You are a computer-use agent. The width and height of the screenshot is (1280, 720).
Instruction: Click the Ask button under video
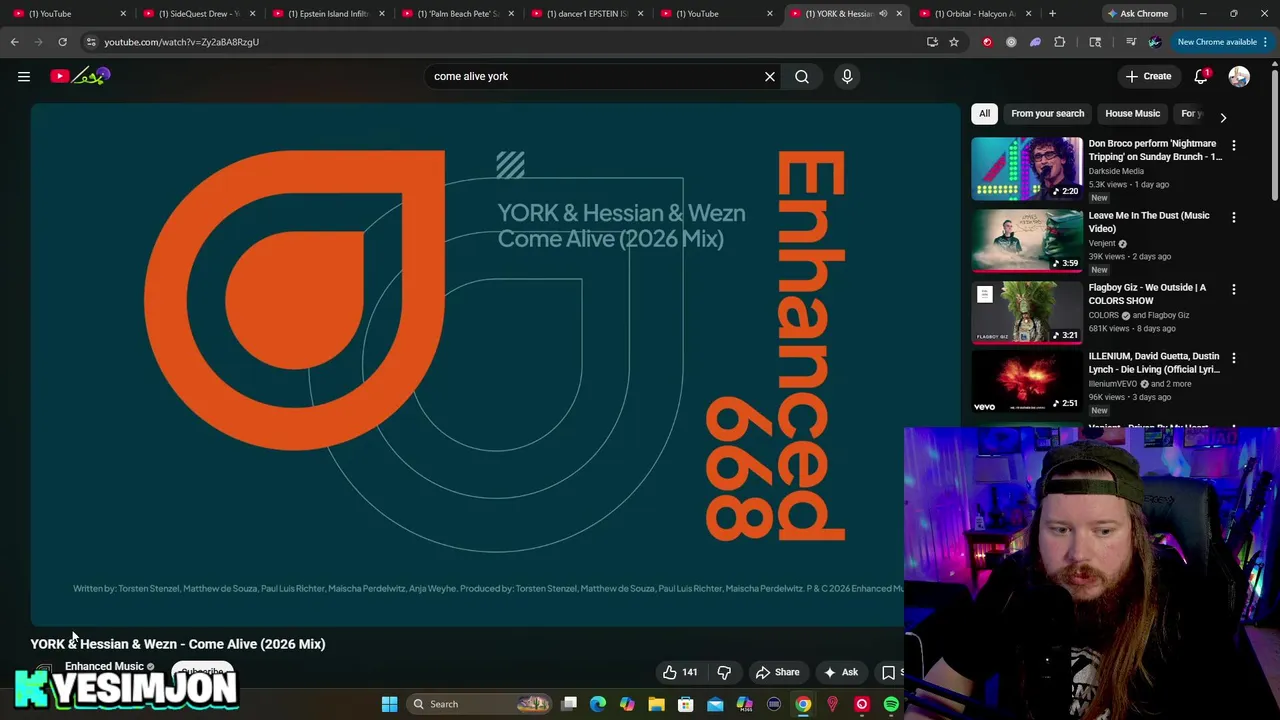click(840, 672)
